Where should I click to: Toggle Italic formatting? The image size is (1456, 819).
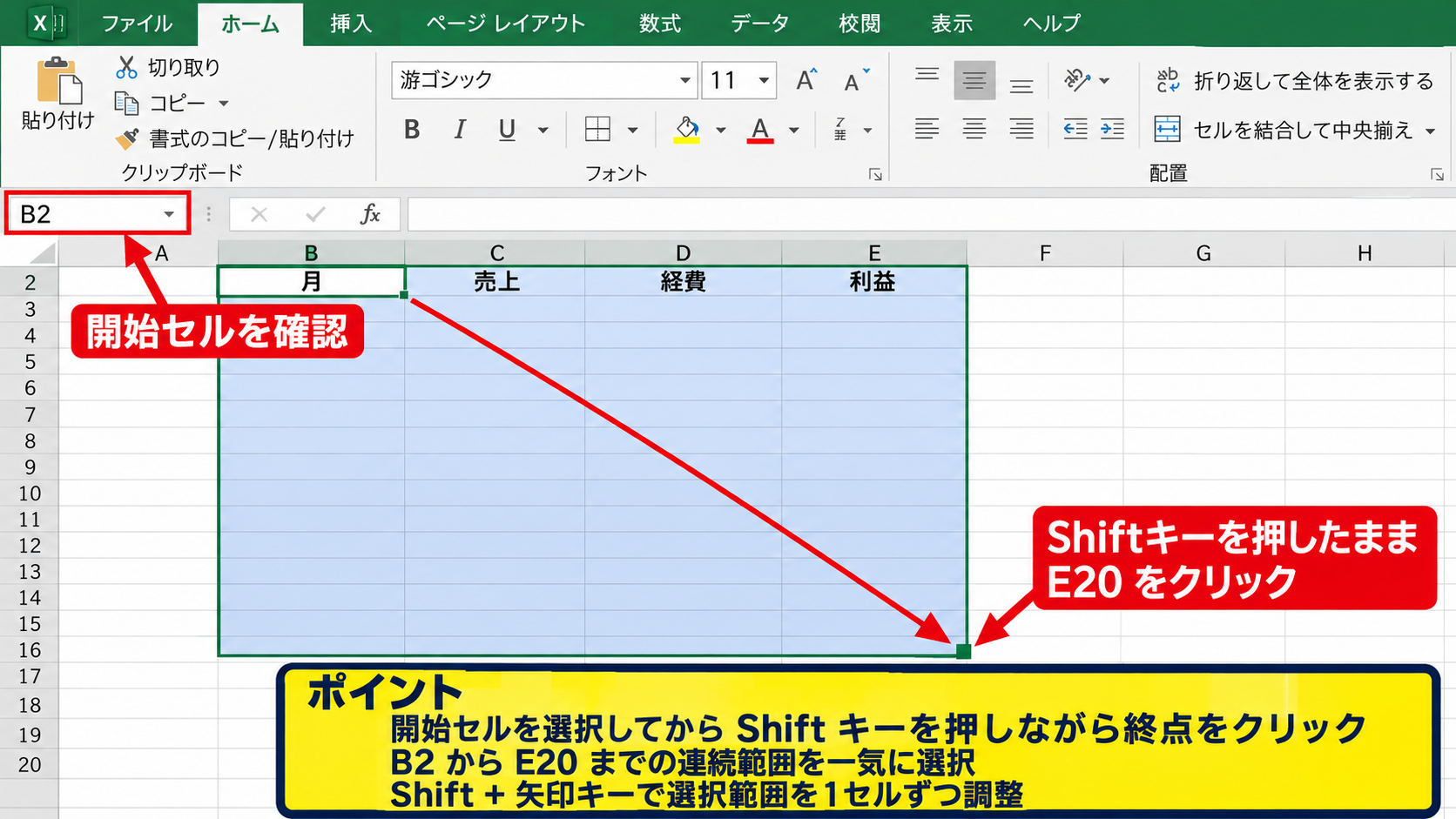(460, 130)
